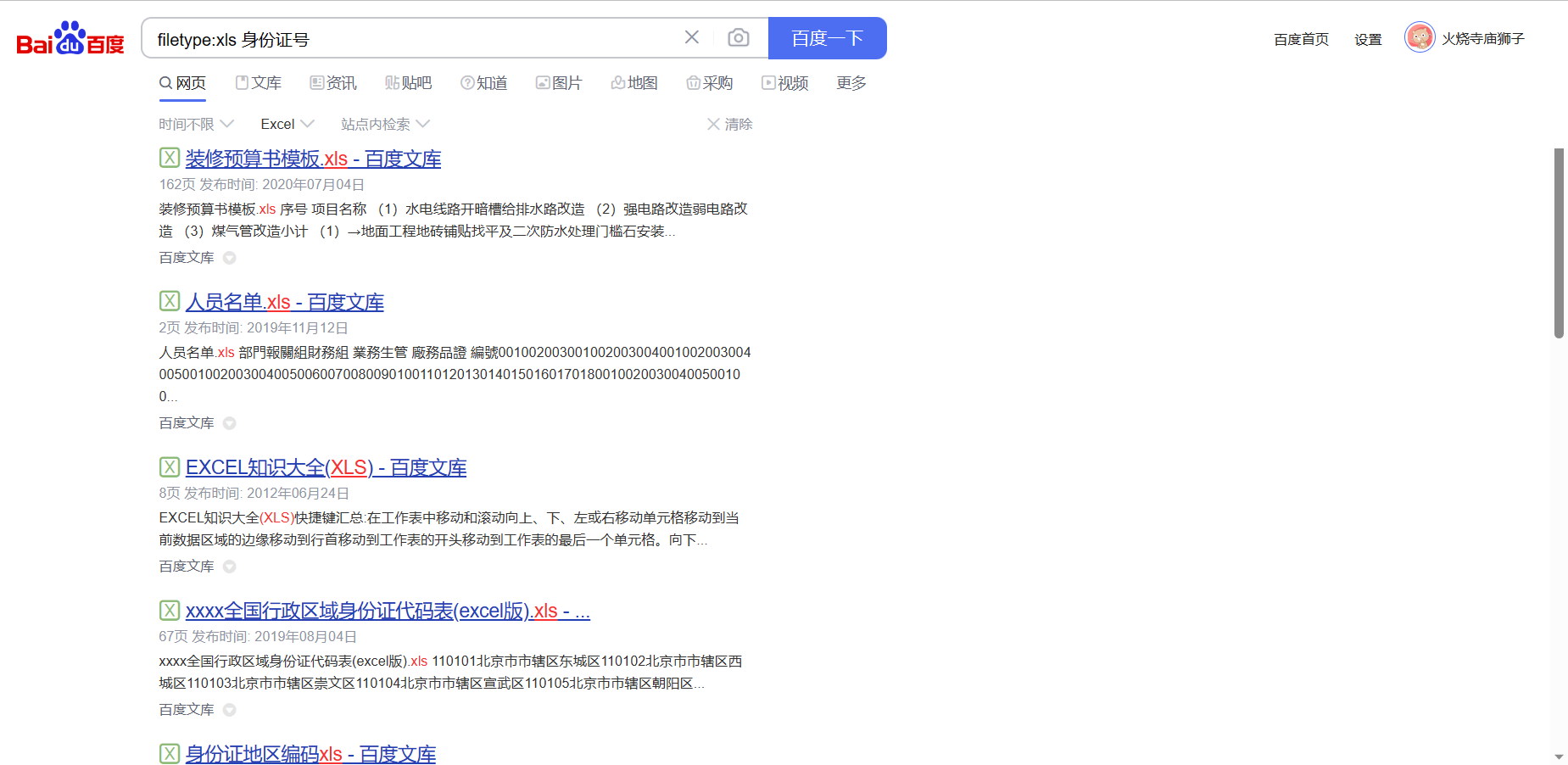Click 清除 to clear filters
The height and width of the screenshot is (765, 1568).
730,124
